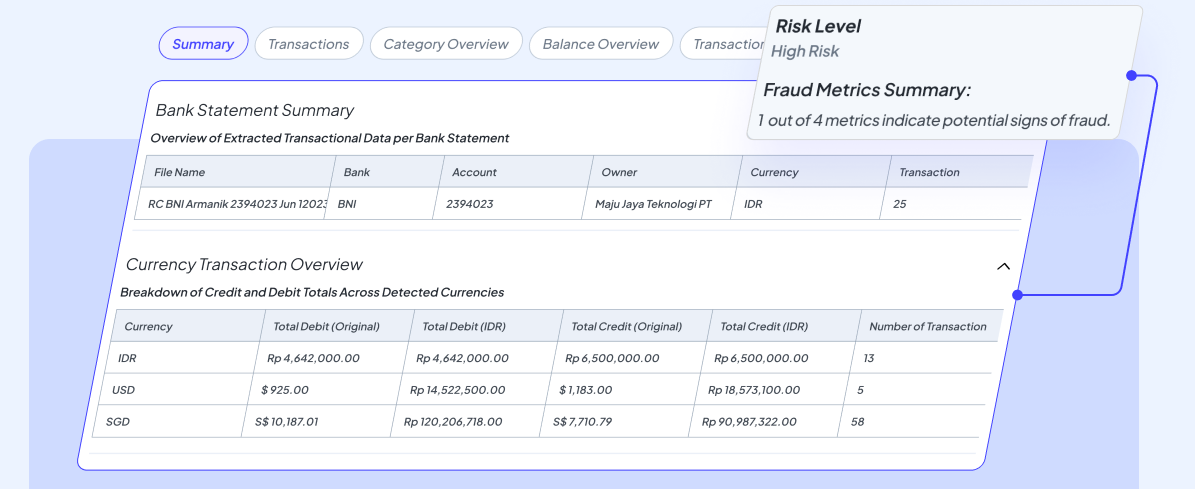Collapse the Currency Transaction Overview section
The height and width of the screenshot is (489, 1195).
click(1004, 267)
